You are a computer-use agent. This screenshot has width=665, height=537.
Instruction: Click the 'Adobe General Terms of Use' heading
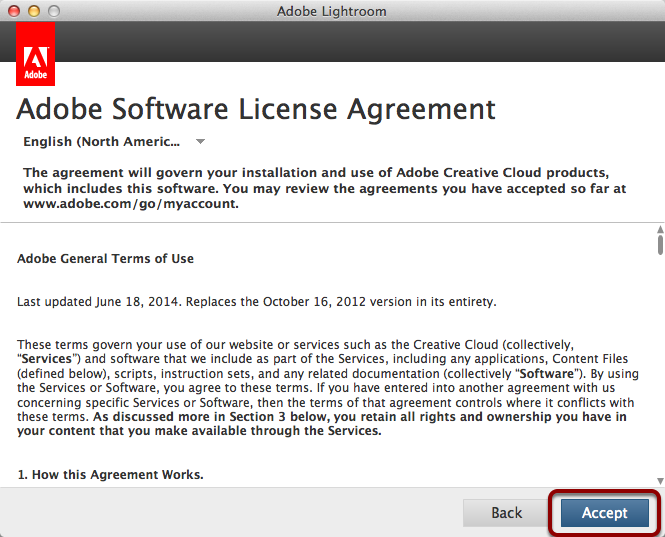click(x=105, y=259)
